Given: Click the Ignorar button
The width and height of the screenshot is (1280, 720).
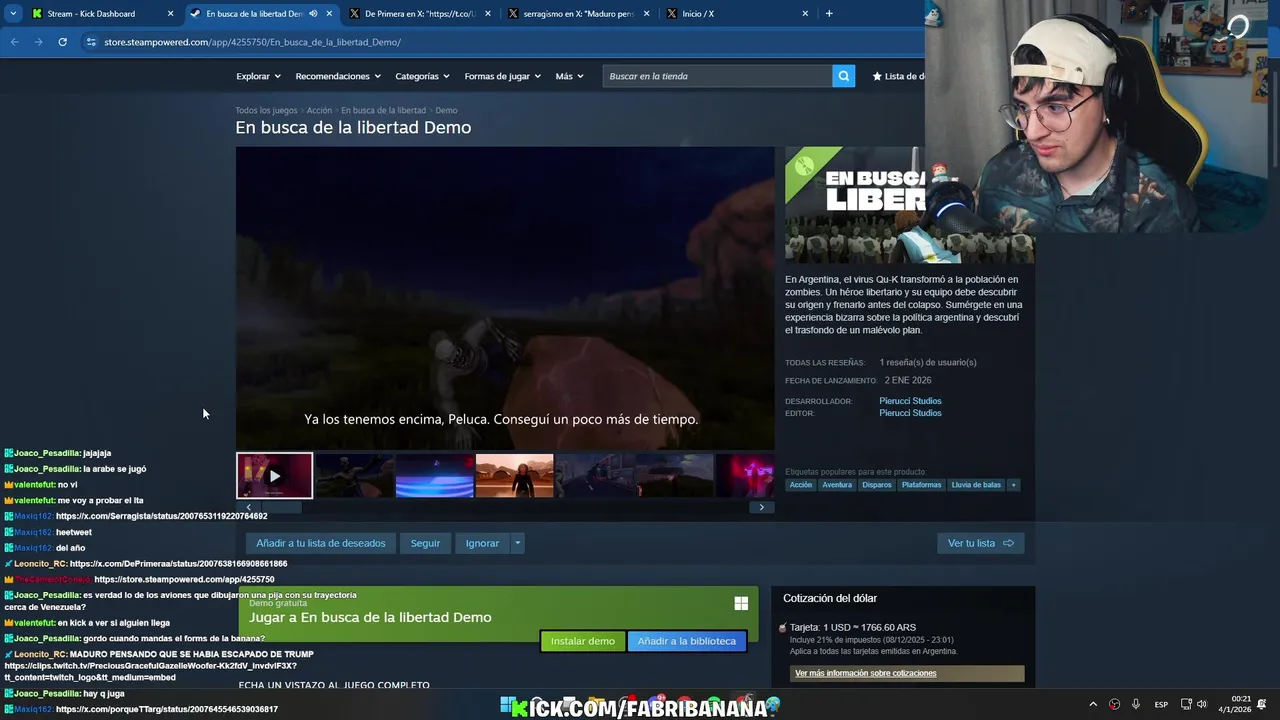Looking at the screenshot, I should [482, 543].
